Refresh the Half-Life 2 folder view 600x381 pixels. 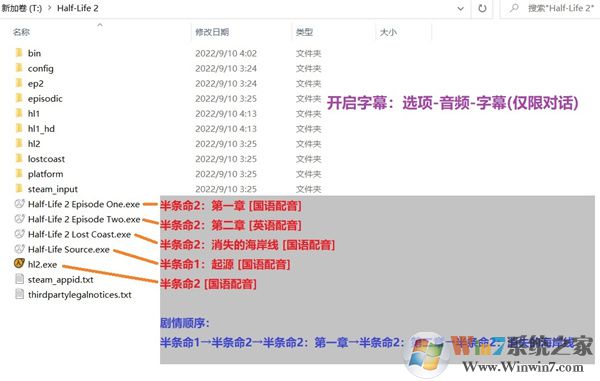482,8
